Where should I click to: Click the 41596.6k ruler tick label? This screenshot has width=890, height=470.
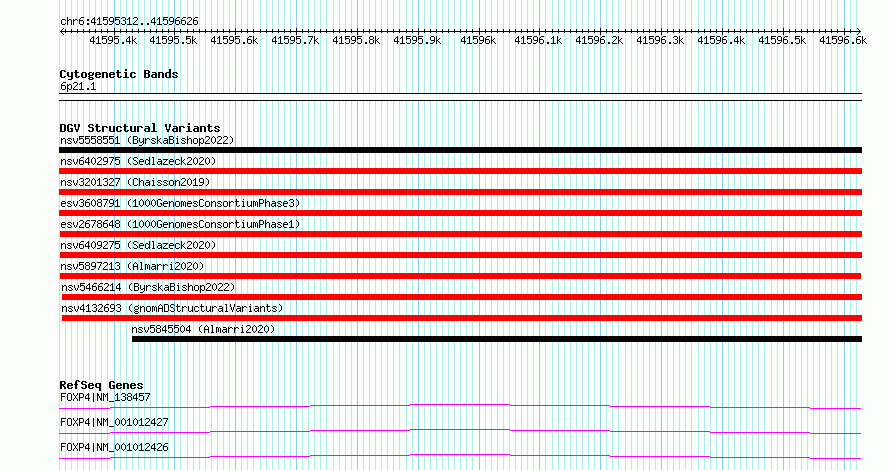point(843,40)
